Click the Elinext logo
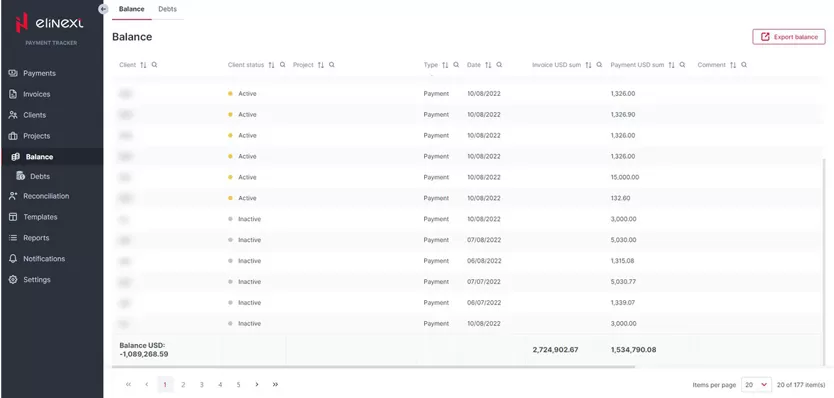 point(49,23)
